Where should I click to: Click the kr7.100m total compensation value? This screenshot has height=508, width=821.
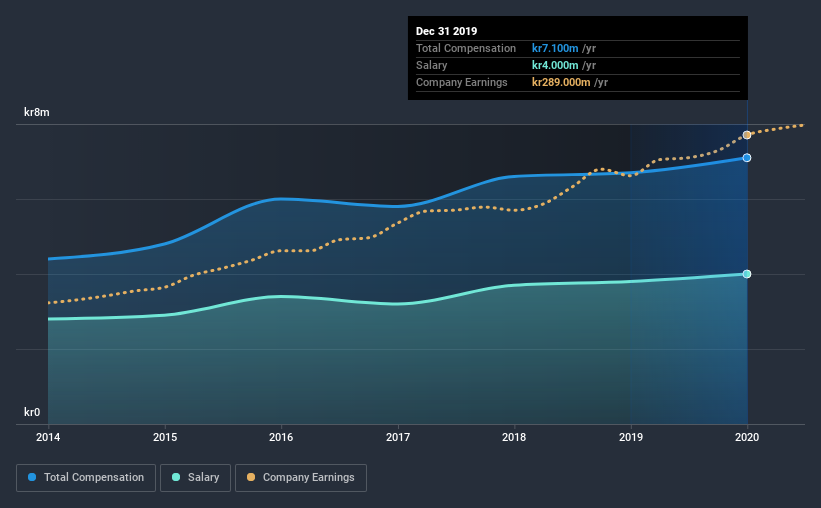[555, 48]
